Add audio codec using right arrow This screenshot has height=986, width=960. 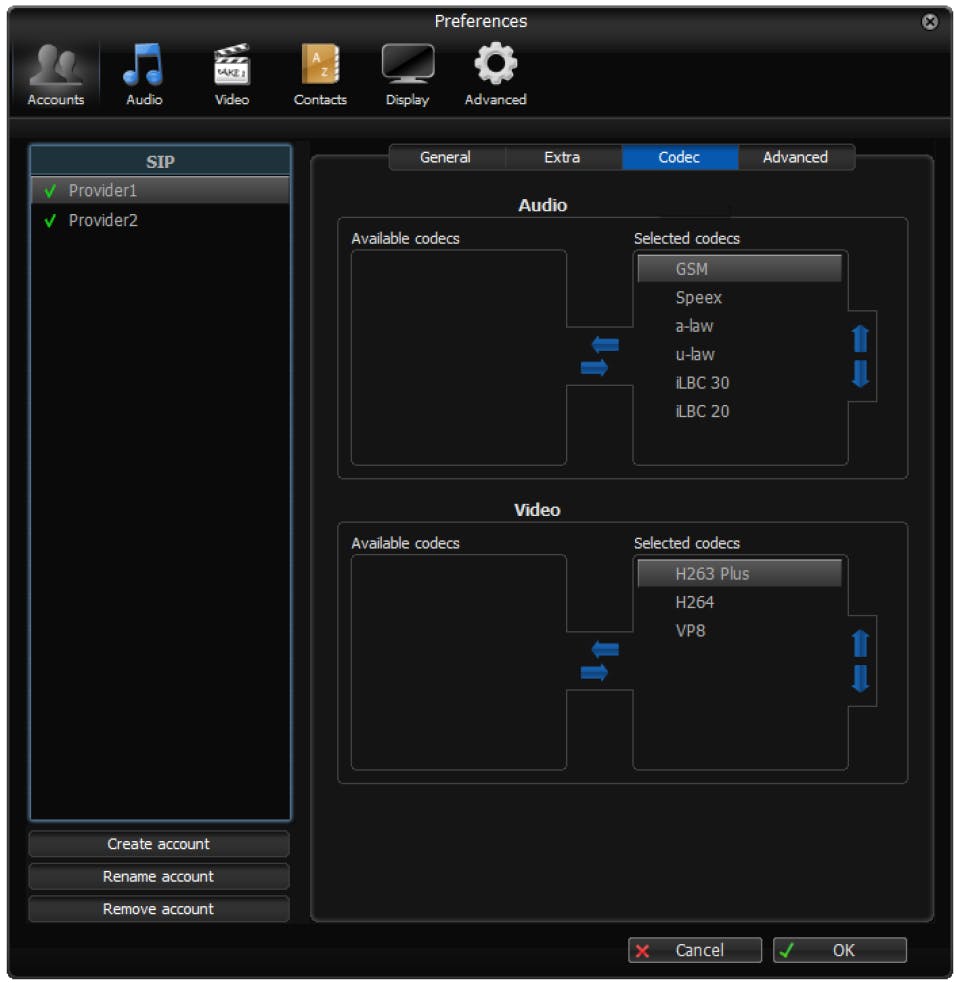point(594,367)
